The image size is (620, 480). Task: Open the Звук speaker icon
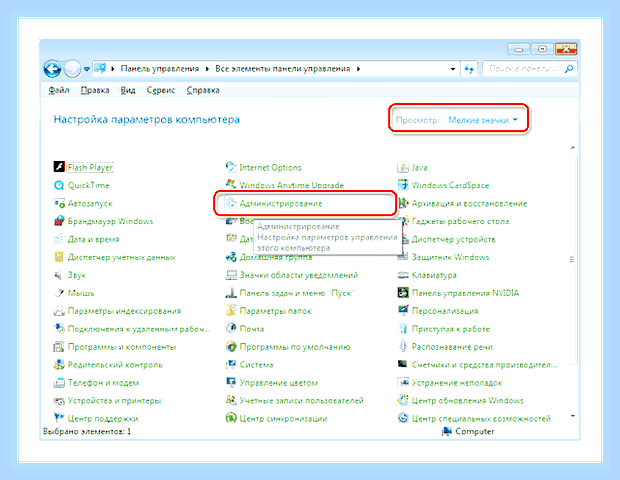tap(59, 275)
